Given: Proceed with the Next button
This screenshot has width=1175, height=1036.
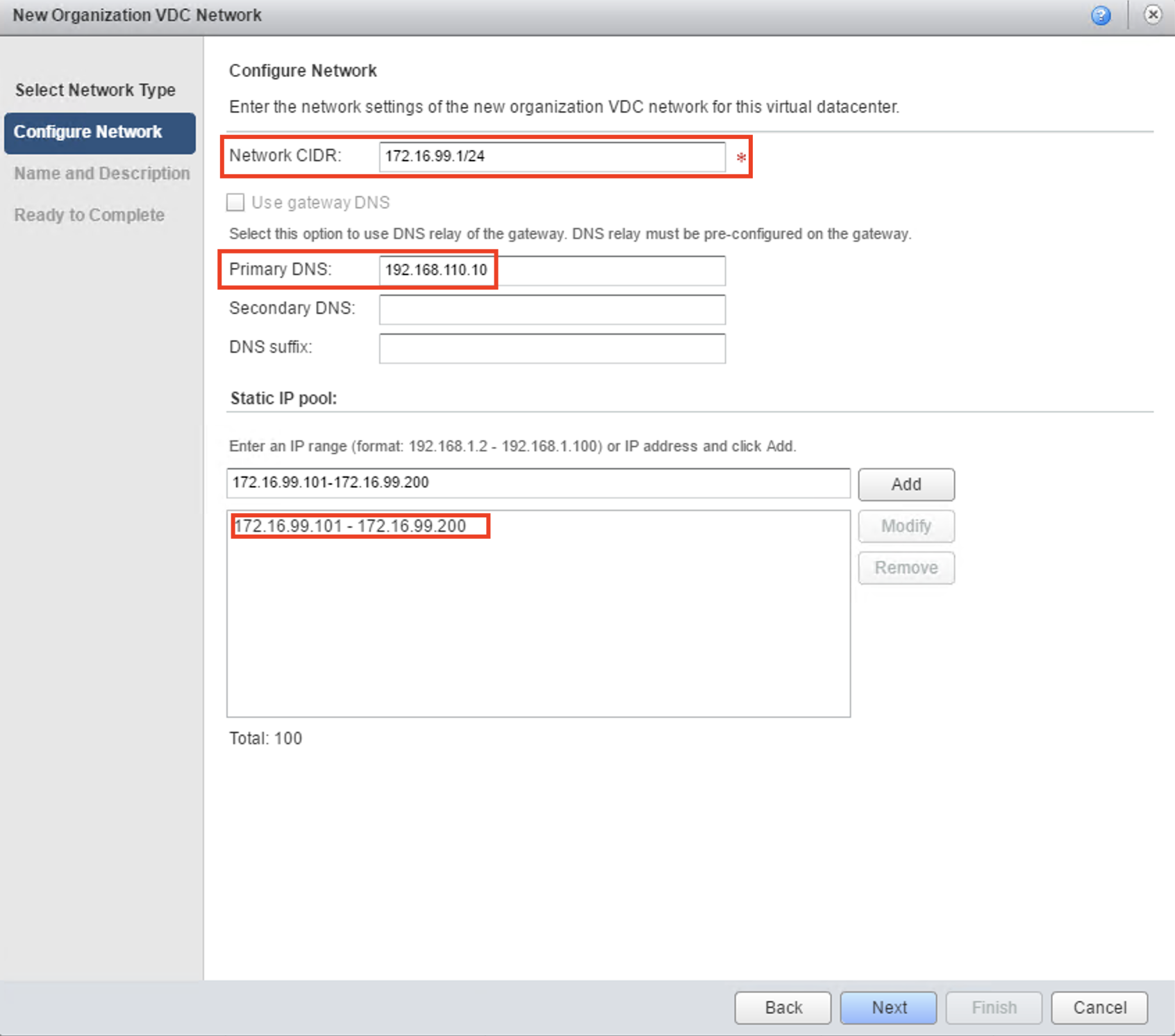Looking at the screenshot, I should pyautogui.click(x=888, y=1008).
